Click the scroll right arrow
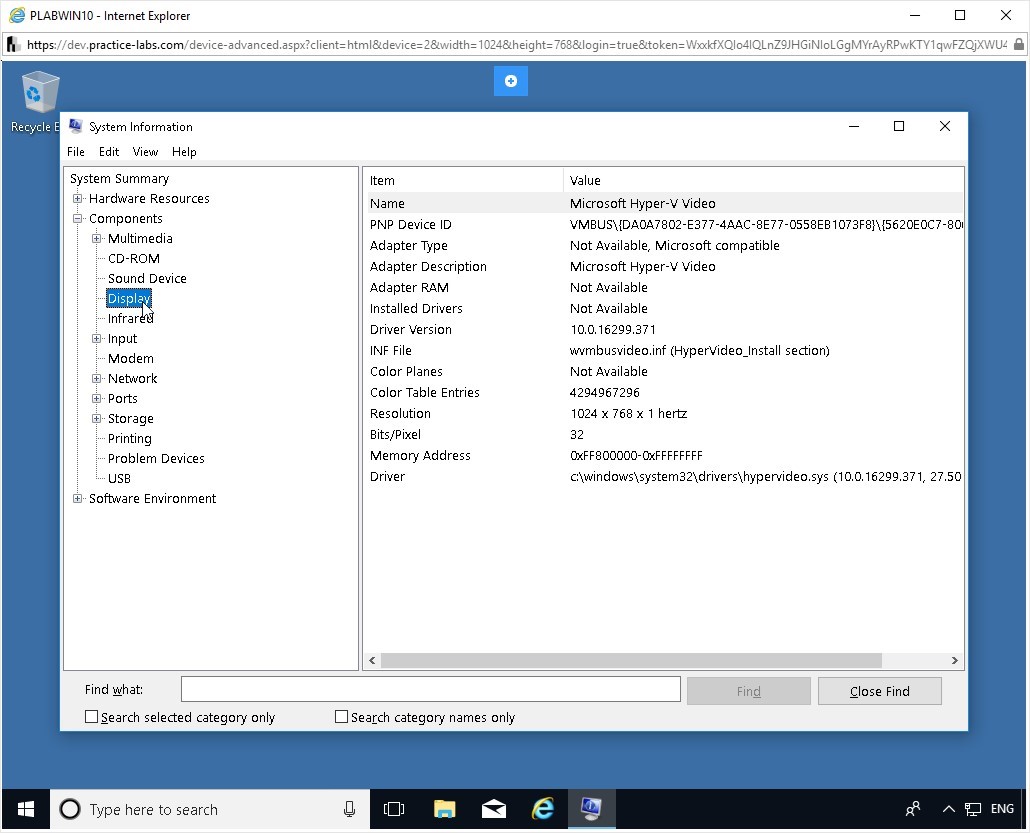 click(x=954, y=660)
